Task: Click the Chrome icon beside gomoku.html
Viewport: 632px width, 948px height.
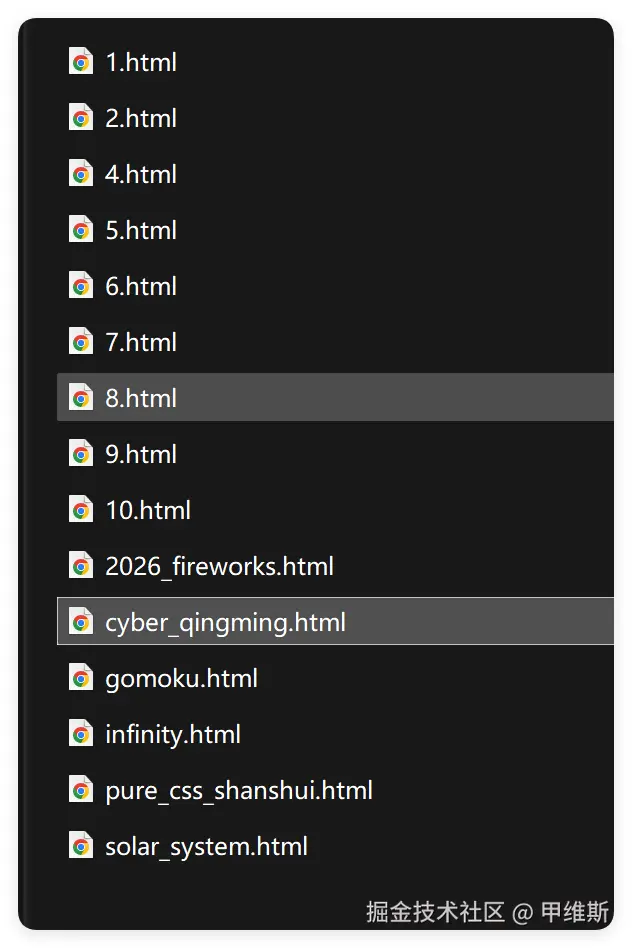Action: (80, 678)
